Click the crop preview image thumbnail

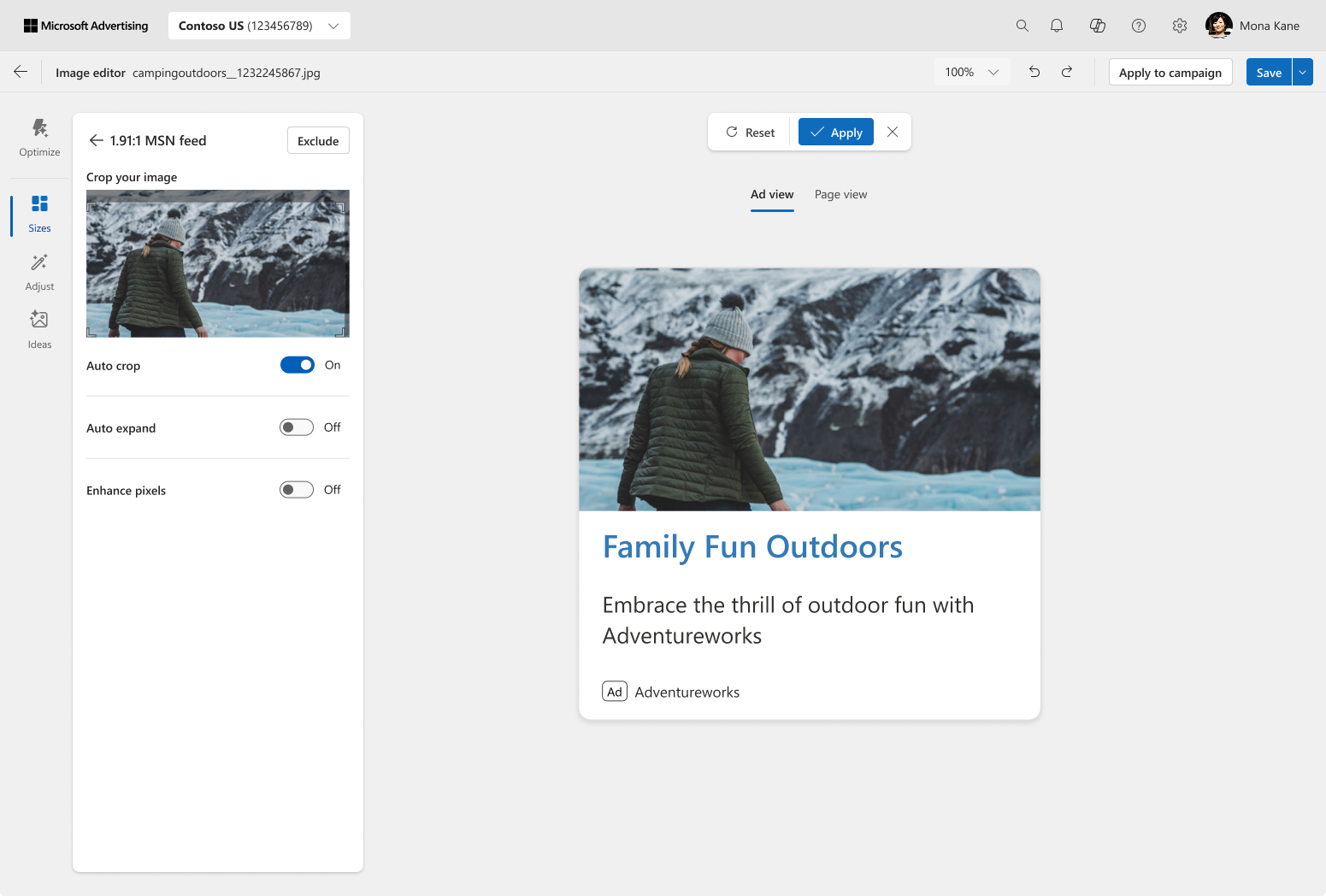click(x=218, y=263)
